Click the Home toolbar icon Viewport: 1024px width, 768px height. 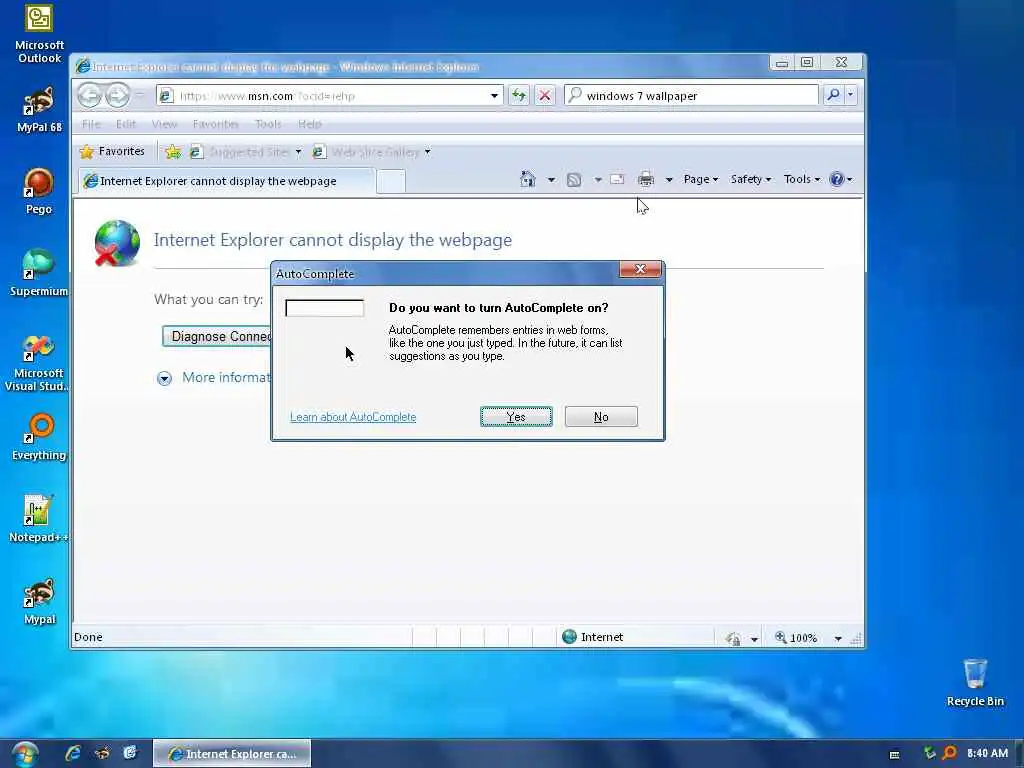click(528, 179)
